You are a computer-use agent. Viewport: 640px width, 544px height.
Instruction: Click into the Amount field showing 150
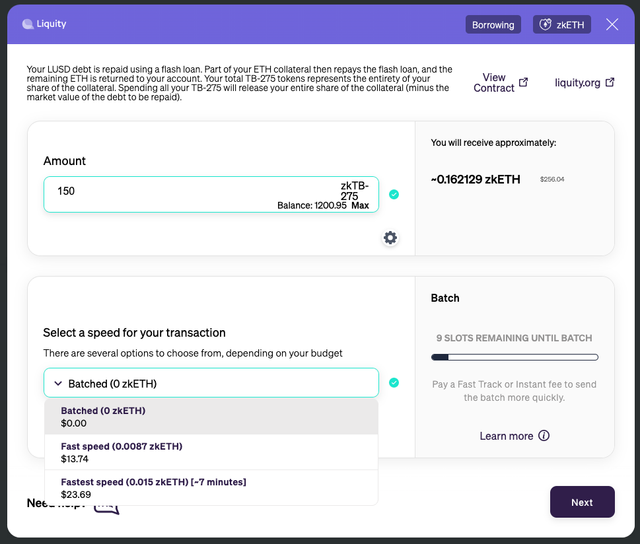tap(211, 194)
